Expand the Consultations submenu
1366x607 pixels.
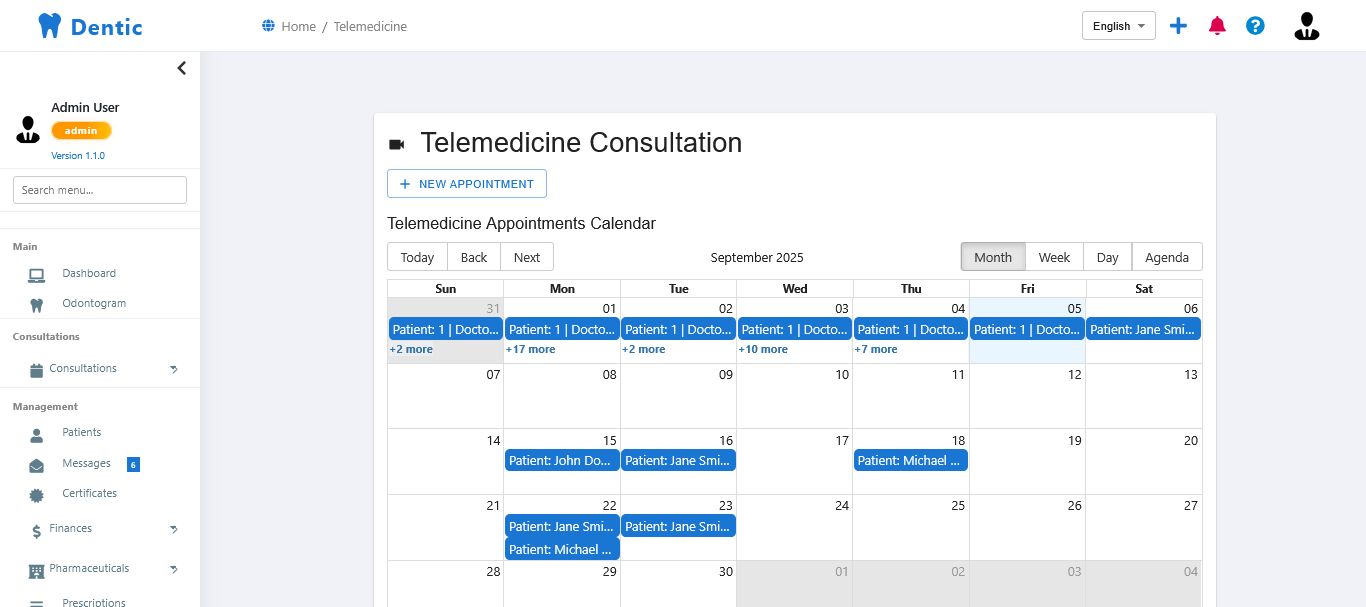(x=173, y=369)
